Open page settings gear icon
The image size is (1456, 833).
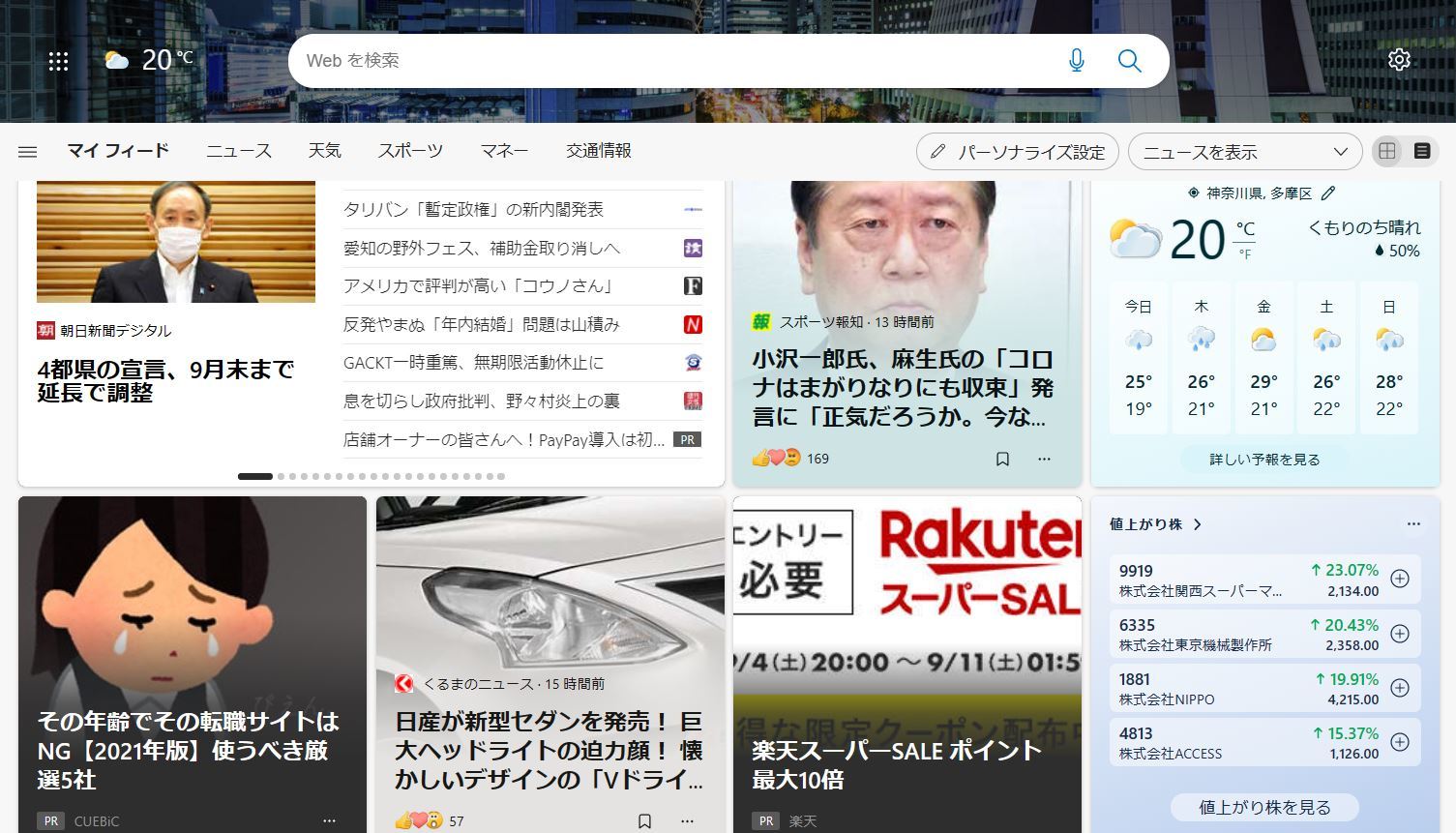point(1398,60)
